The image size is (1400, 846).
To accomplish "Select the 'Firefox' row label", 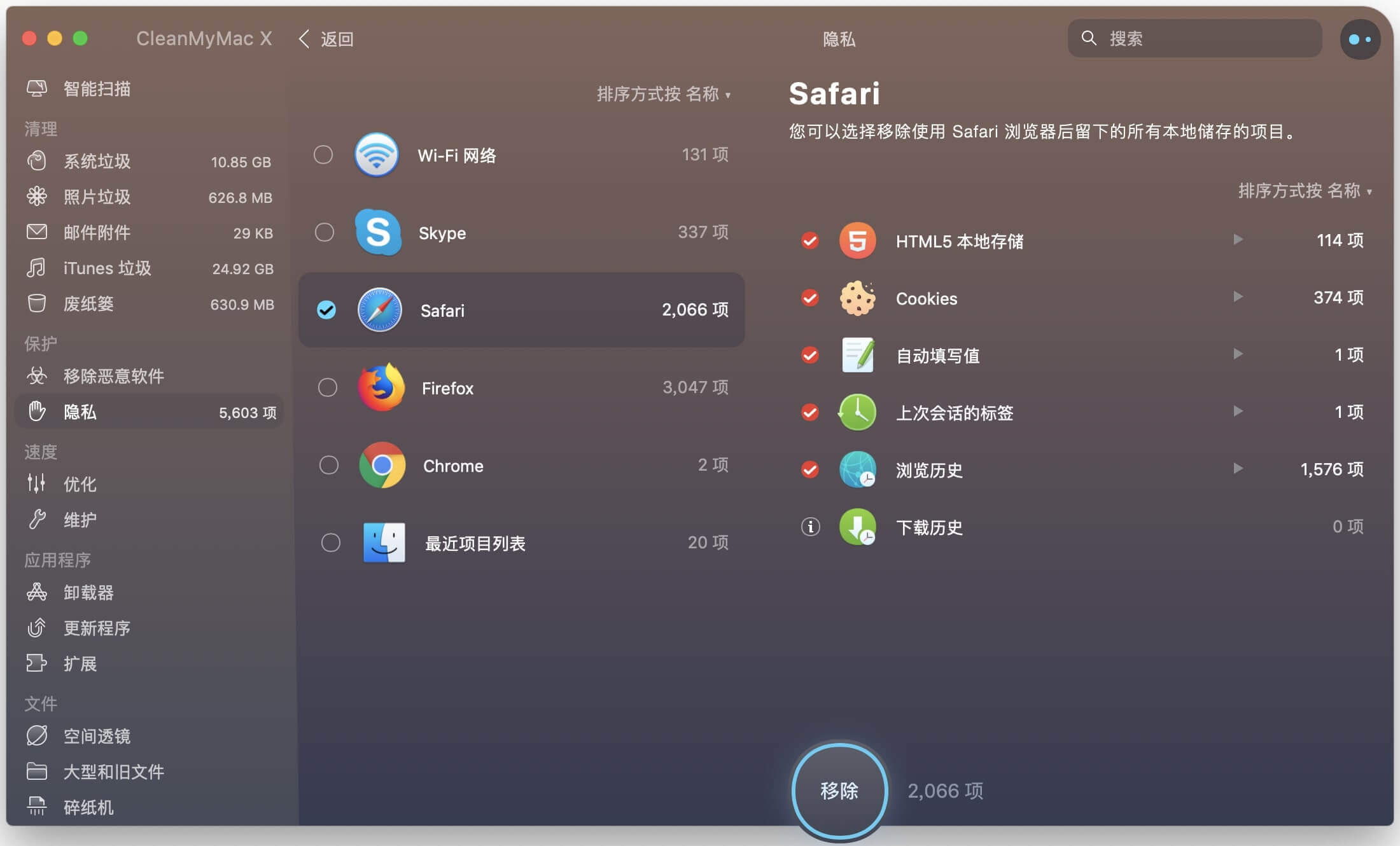I will [448, 388].
